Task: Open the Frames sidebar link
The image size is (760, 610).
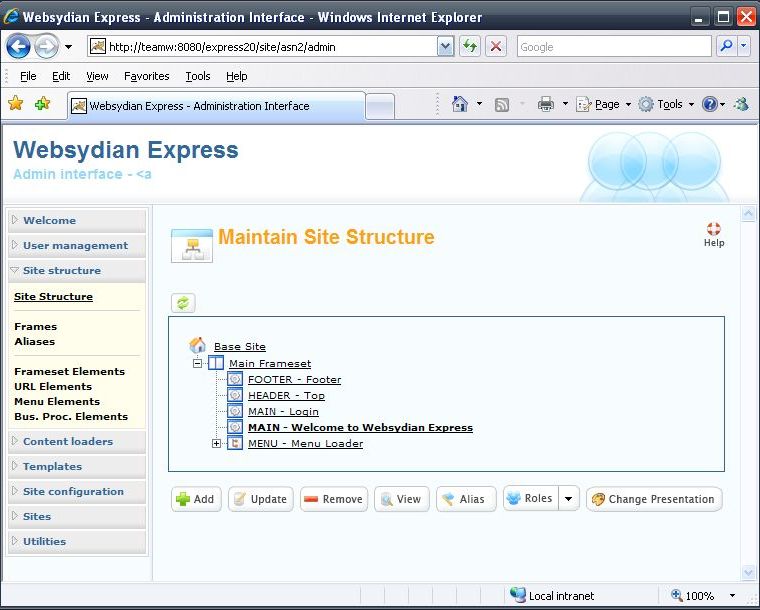Action: [x=36, y=326]
